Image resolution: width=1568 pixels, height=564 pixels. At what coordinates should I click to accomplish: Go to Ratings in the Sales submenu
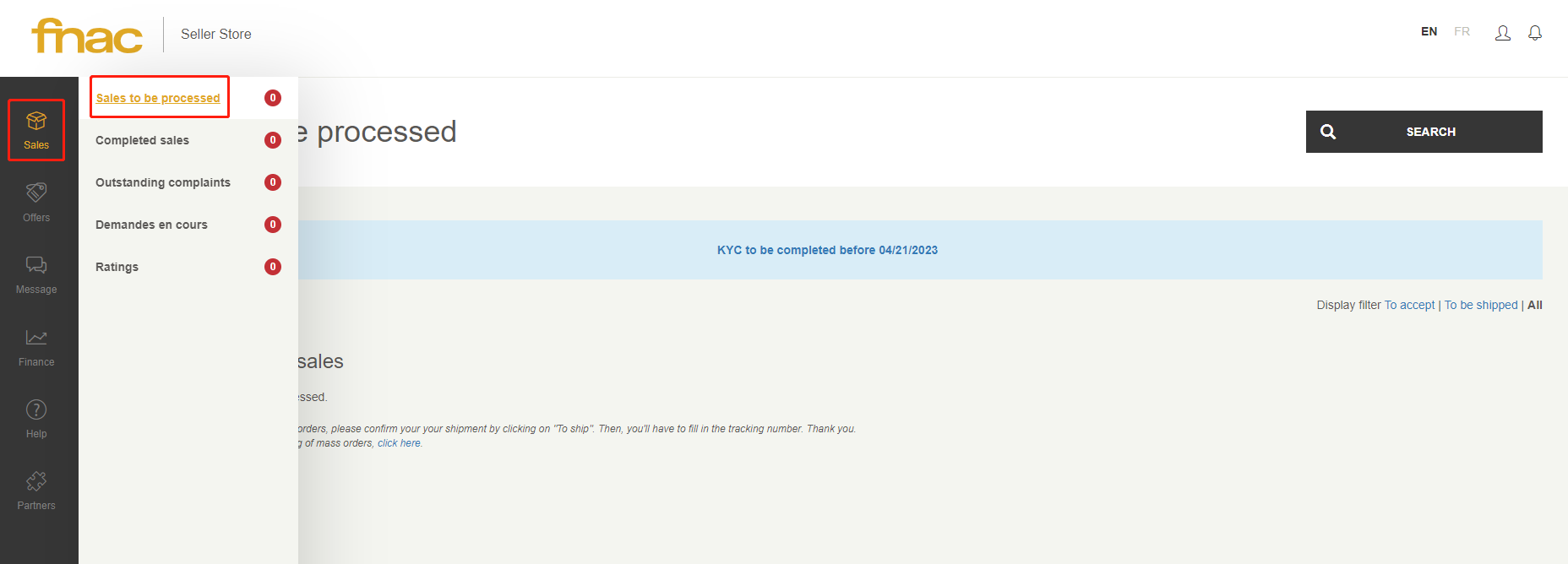tap(117, 267)
